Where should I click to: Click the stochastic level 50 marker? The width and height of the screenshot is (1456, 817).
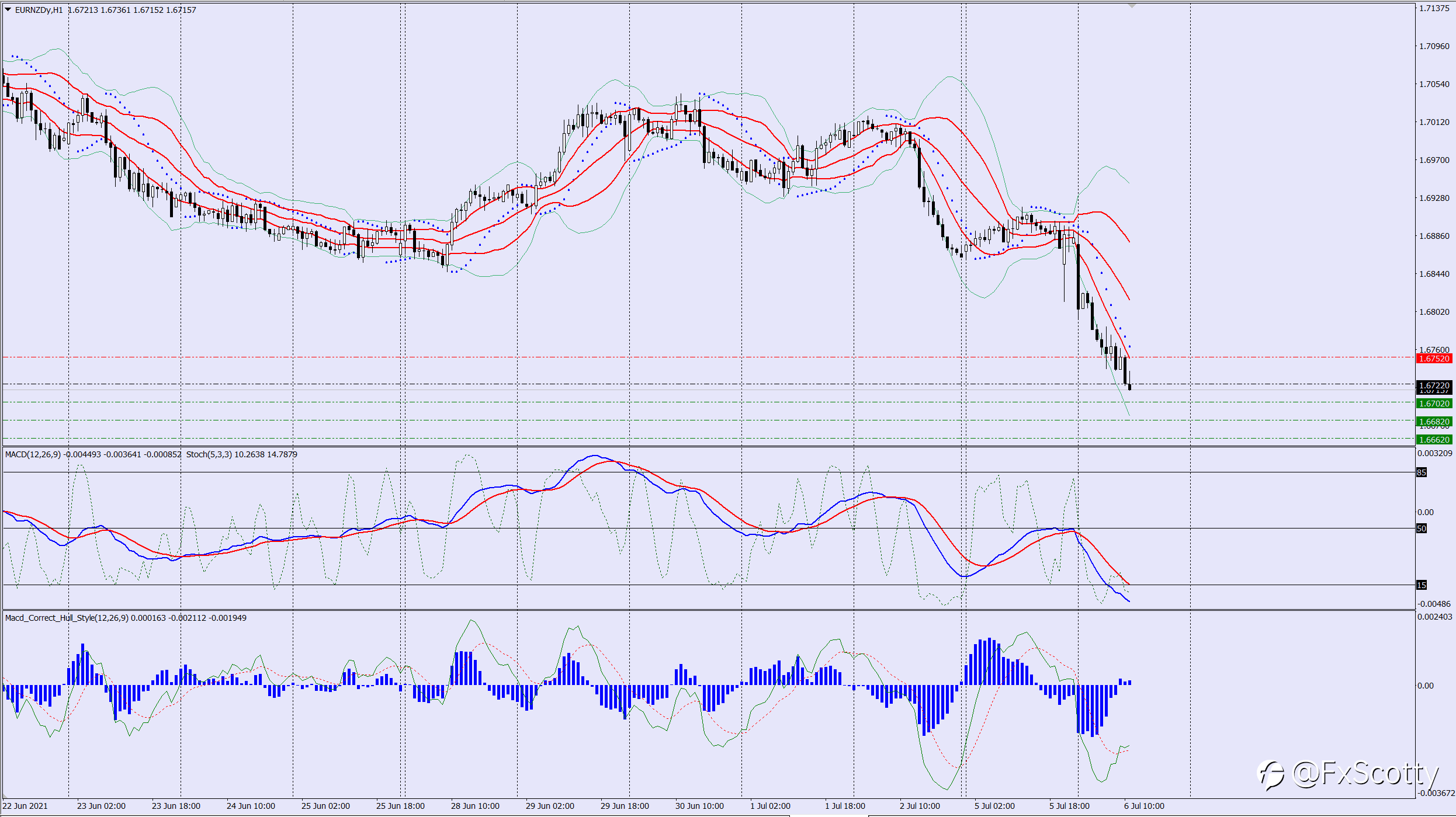[1422, 529]
